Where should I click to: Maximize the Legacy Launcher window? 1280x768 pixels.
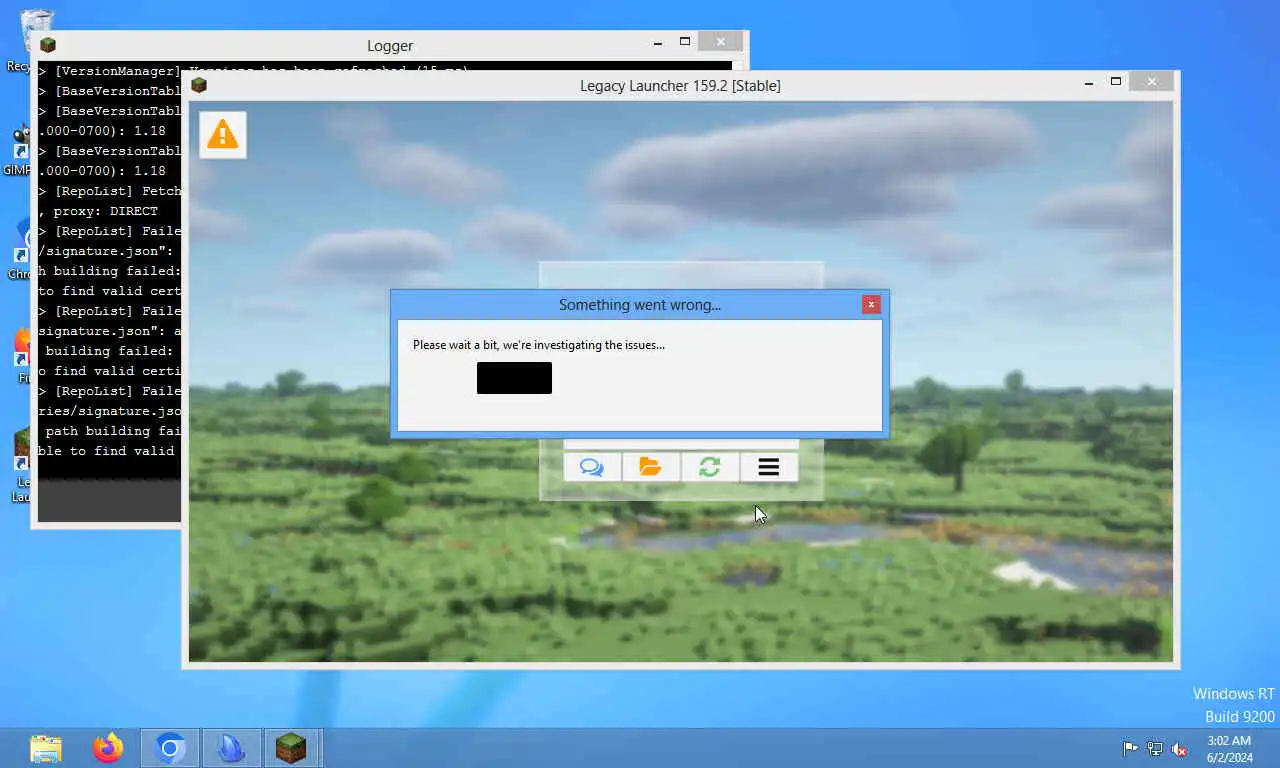click(x=1116, y=82)
